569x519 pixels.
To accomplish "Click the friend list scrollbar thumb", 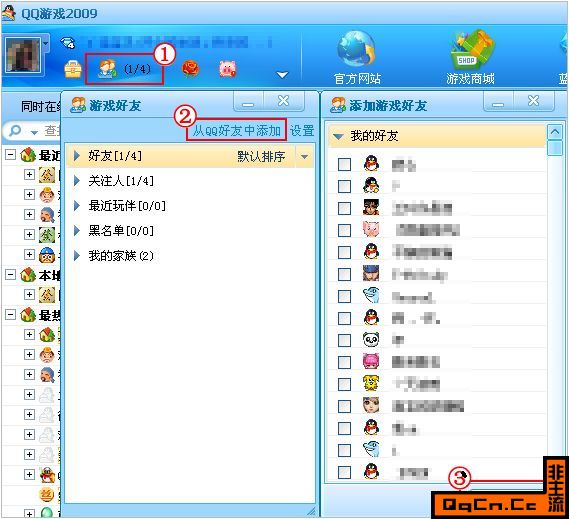I will pos(555,148).
